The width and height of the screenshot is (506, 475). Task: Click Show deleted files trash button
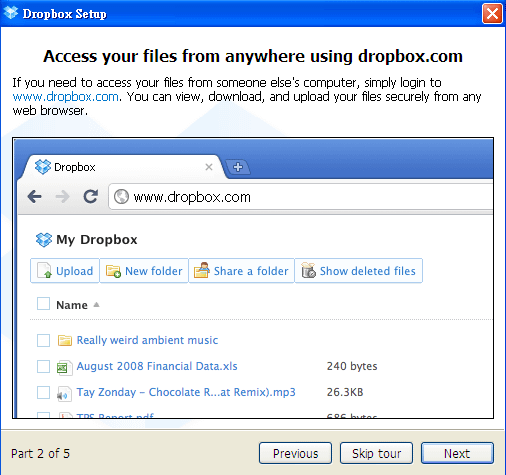click(359, 271)
